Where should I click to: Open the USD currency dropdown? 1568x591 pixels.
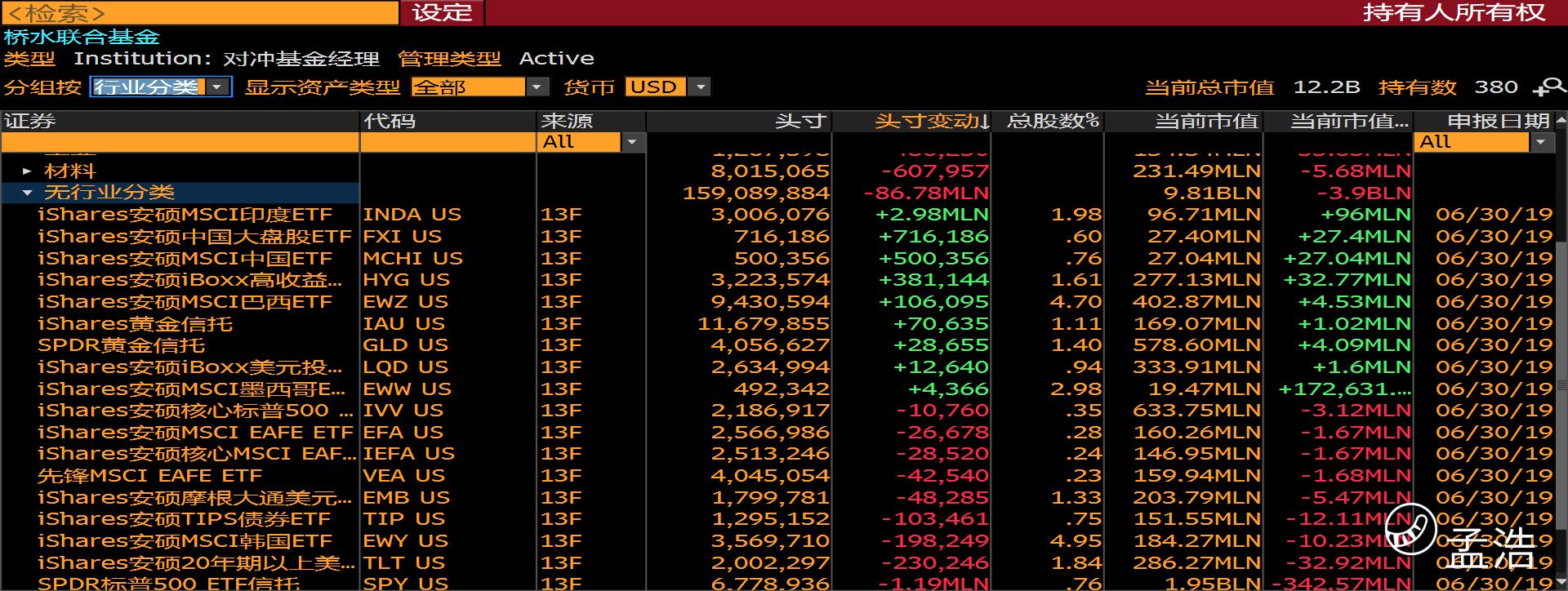(667, 87)
